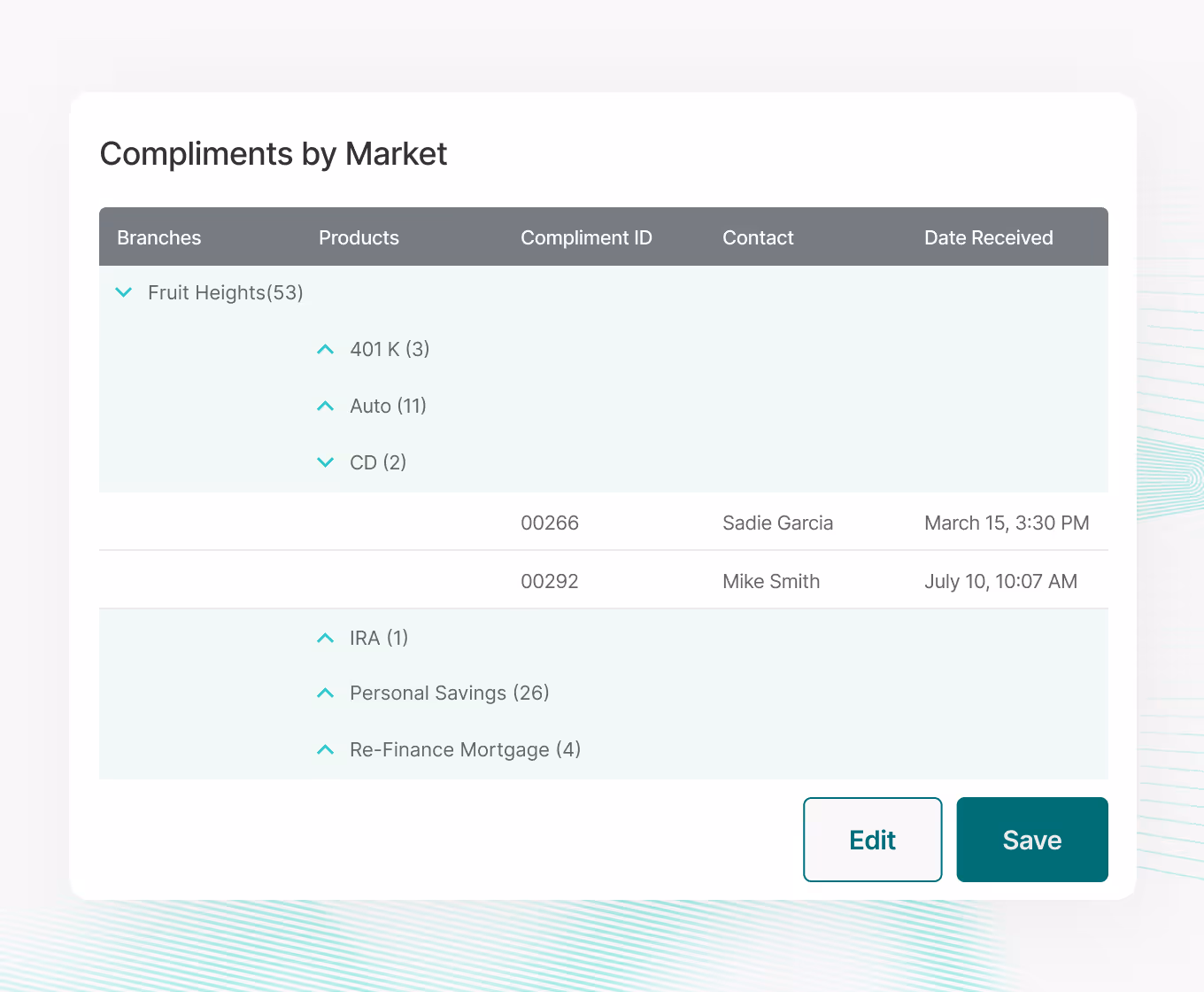1204x992 pixels.
Task: Select the Re-Finance Mortgage (4) product label
Action: click(466, 749)
